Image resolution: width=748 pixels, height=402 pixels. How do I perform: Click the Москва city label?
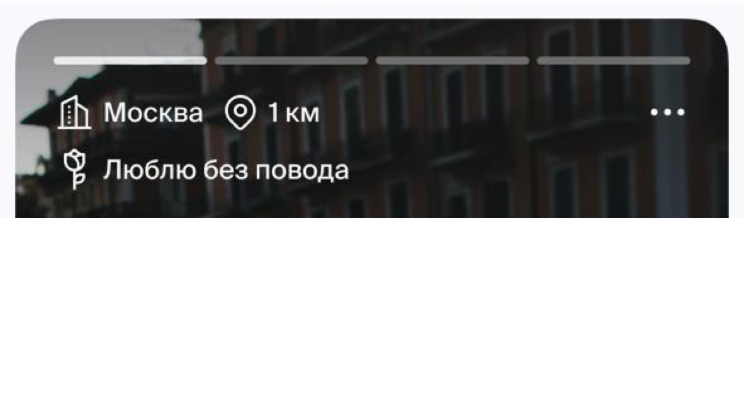[x=153, y=113]
